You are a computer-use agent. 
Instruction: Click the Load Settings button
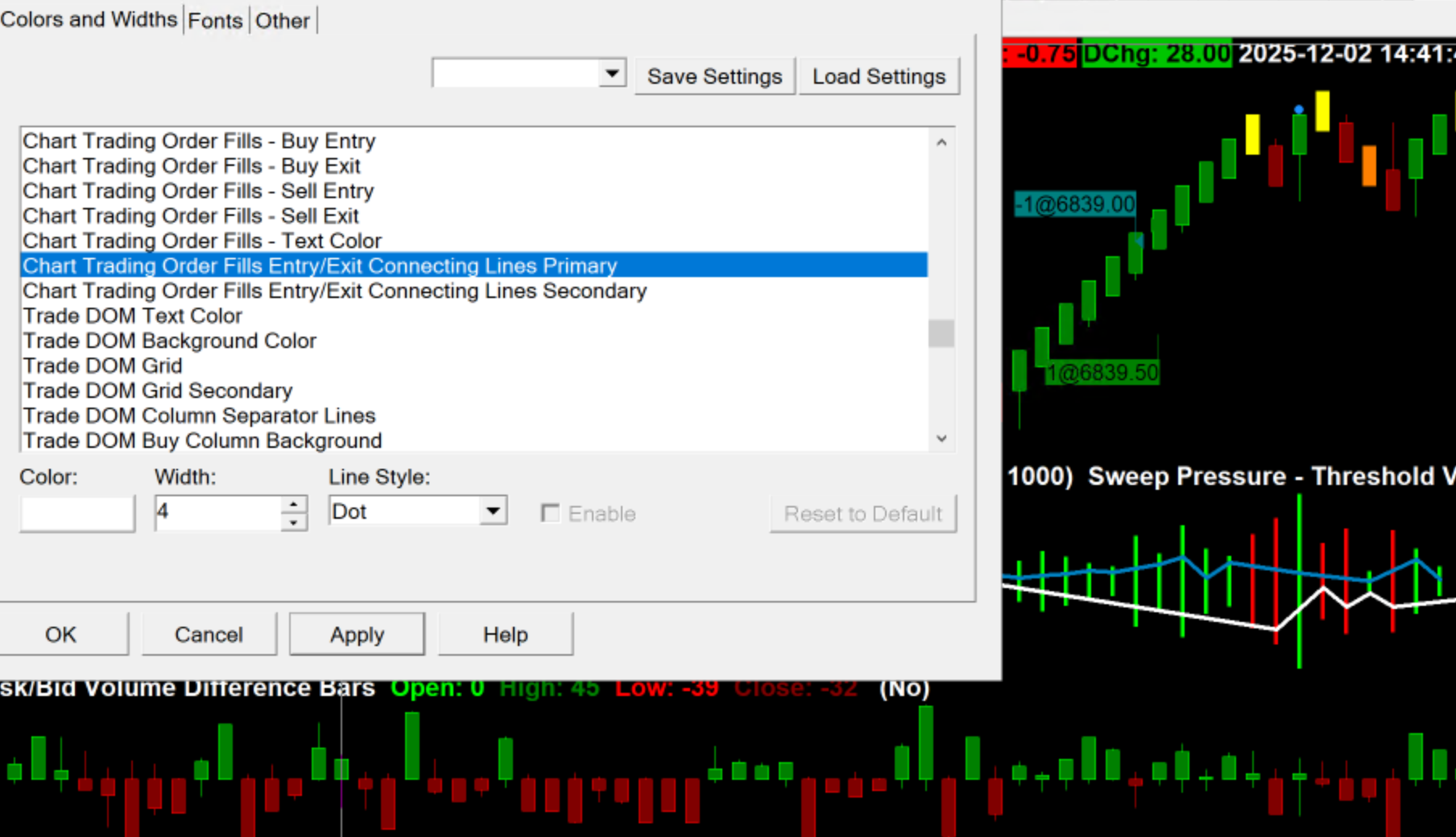coord(879,77)
